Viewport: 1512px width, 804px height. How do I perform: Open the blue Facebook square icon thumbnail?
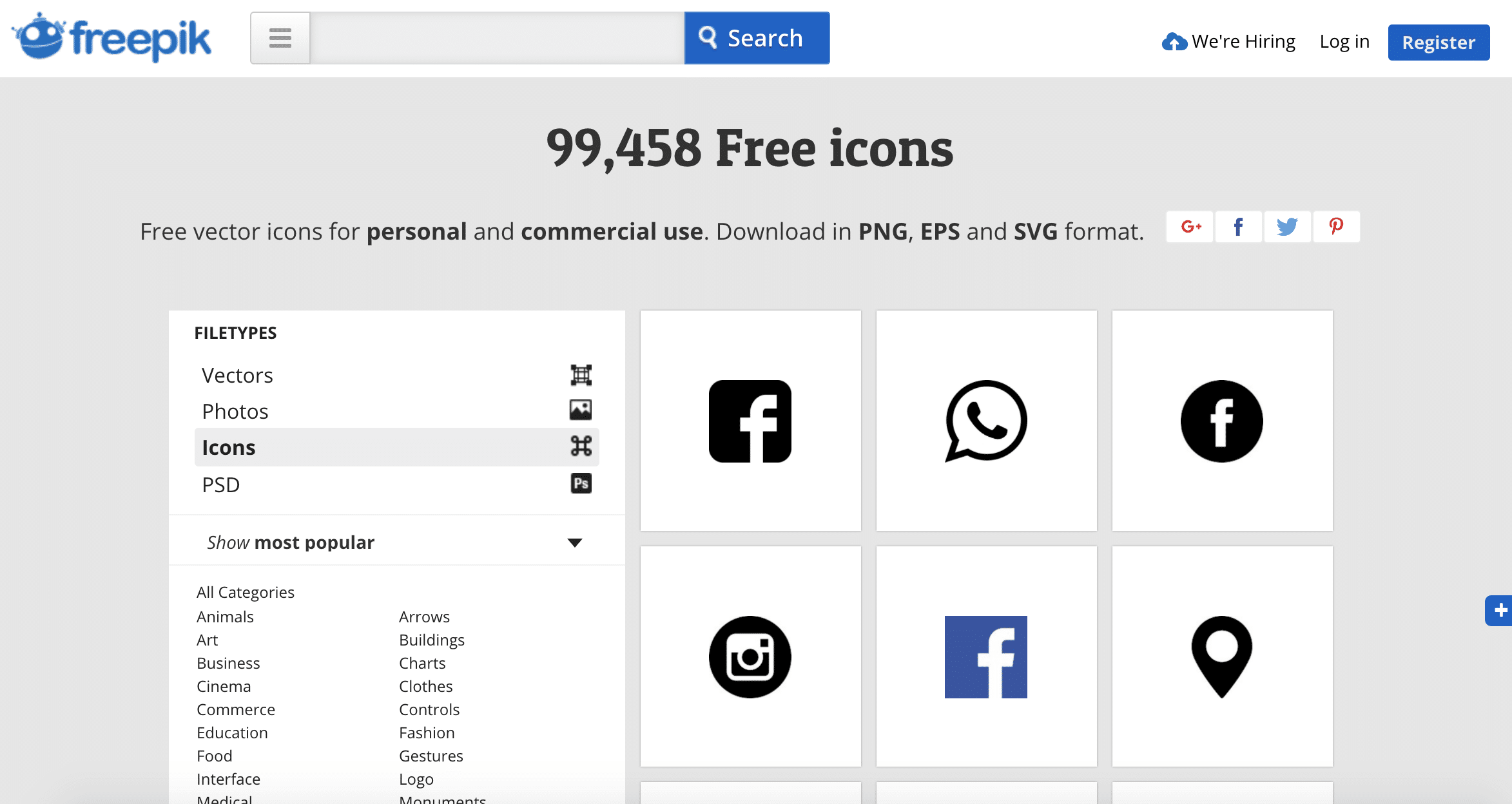[985, 657]
